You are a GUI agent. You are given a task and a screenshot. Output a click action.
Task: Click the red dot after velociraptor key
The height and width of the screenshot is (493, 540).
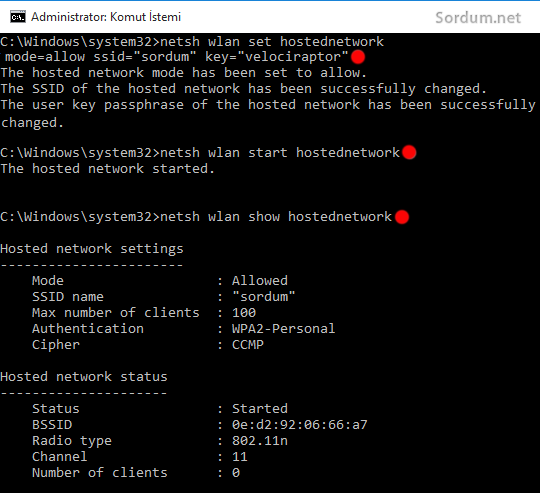[x=358, y=57]
